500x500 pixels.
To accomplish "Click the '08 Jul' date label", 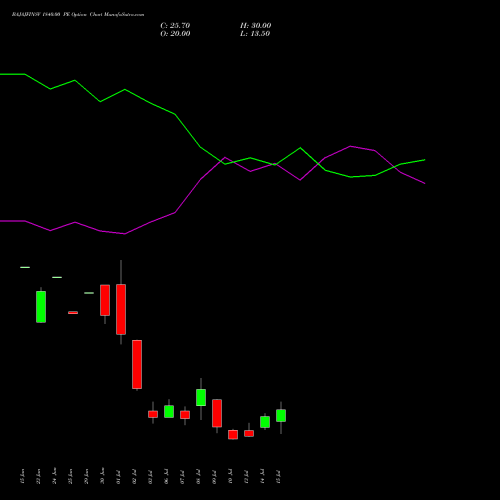I will tap(198, 477).
